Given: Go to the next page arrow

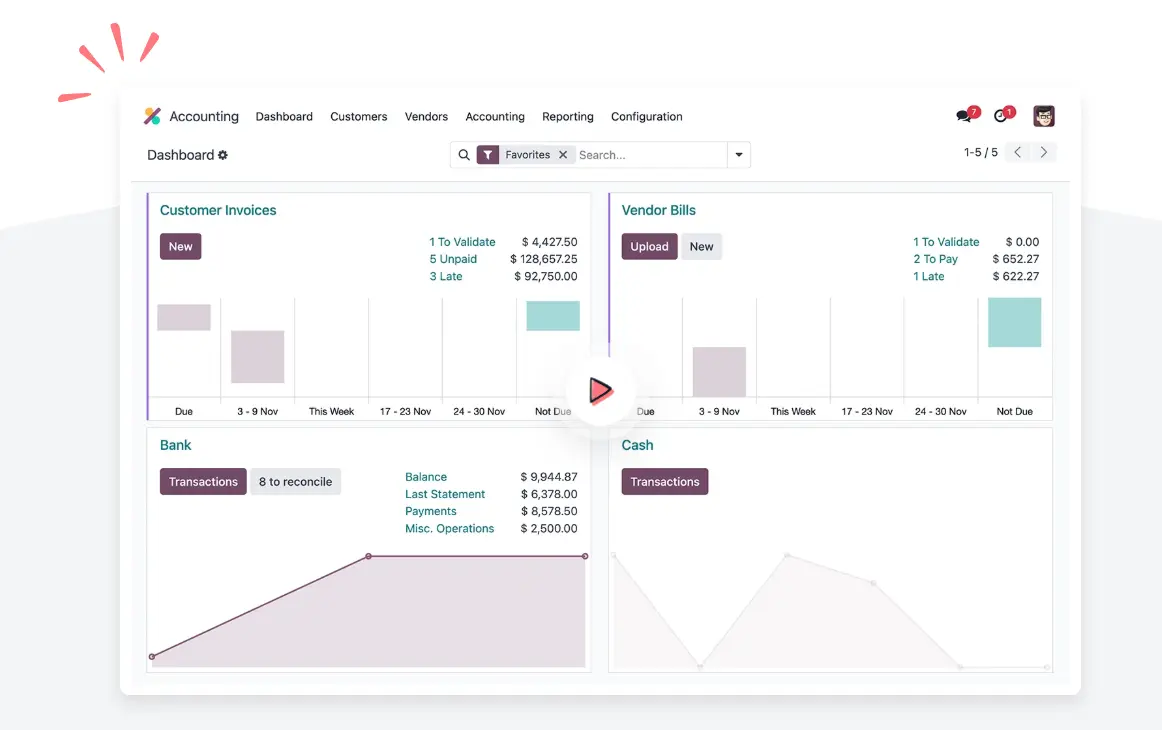Looking at the screenshot, I should coord(1044,153).
